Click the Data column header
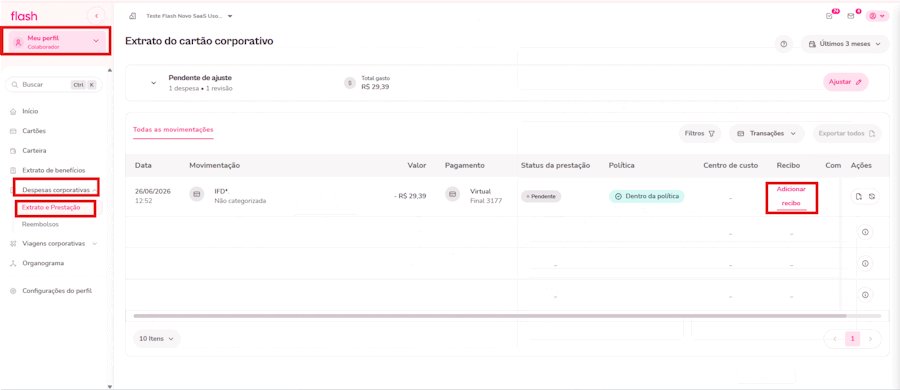Screen dimensions: 900x390 click(143, 165)
